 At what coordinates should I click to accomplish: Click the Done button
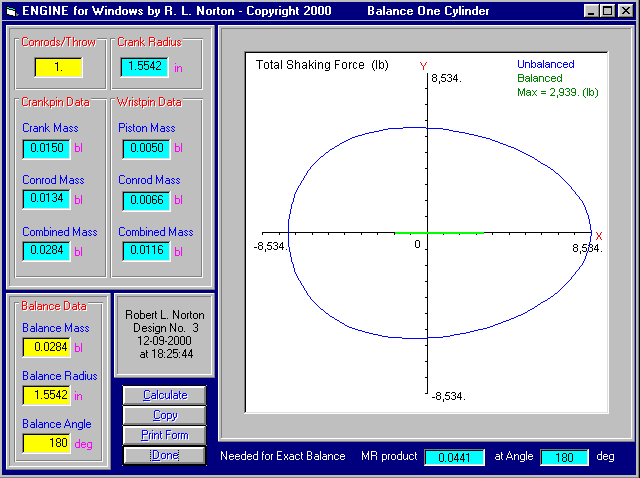click(x=164, y=455)
